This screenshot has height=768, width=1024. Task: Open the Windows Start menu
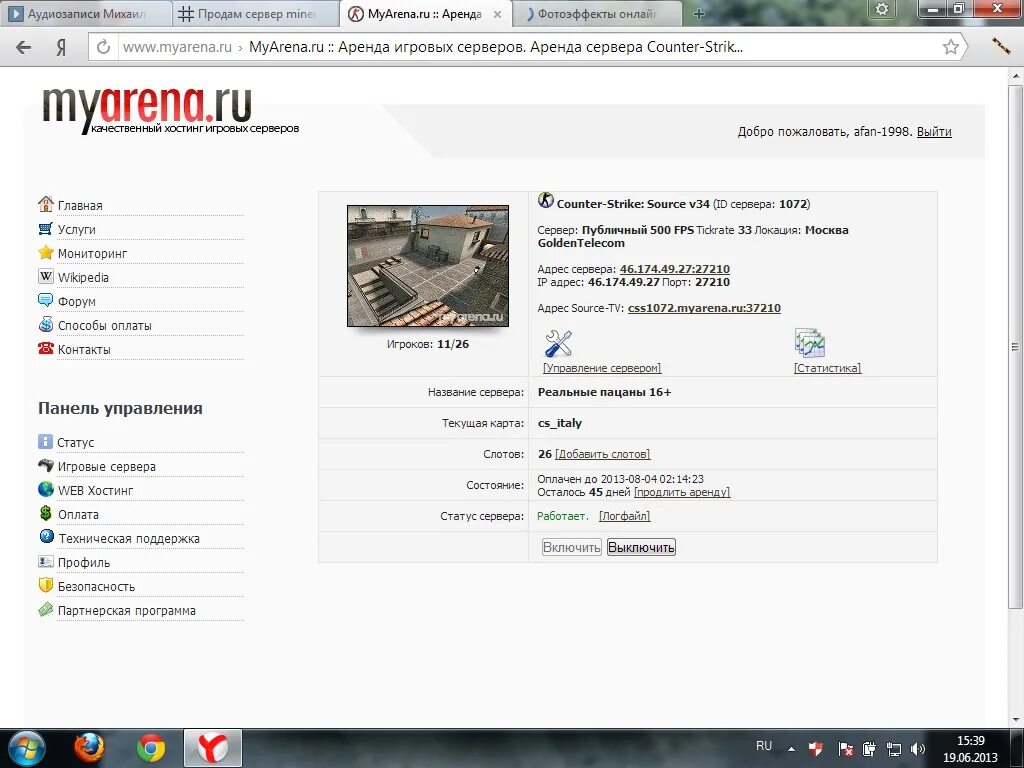pos(26,748)
